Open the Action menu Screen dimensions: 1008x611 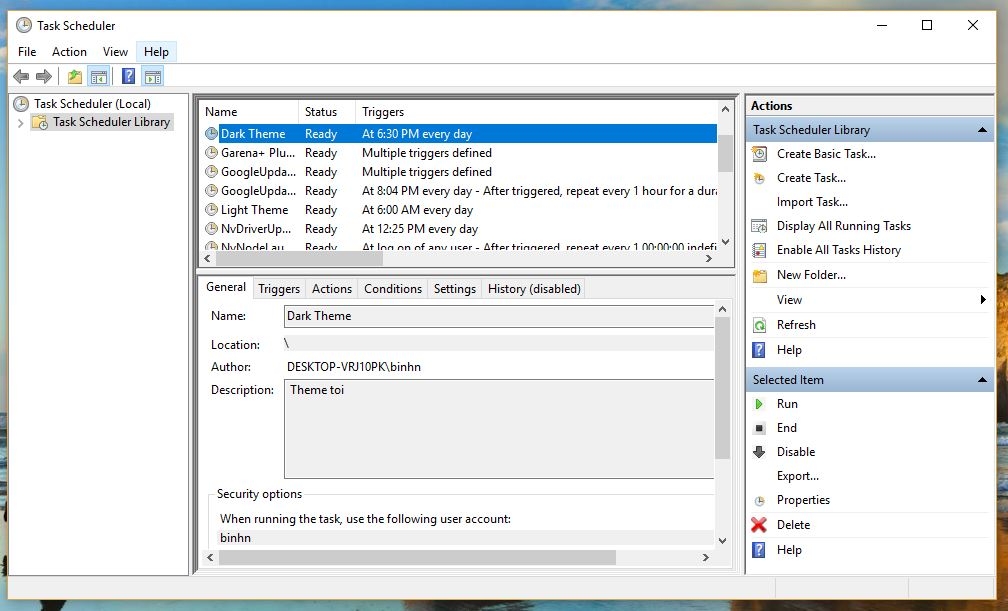(69, 52)
